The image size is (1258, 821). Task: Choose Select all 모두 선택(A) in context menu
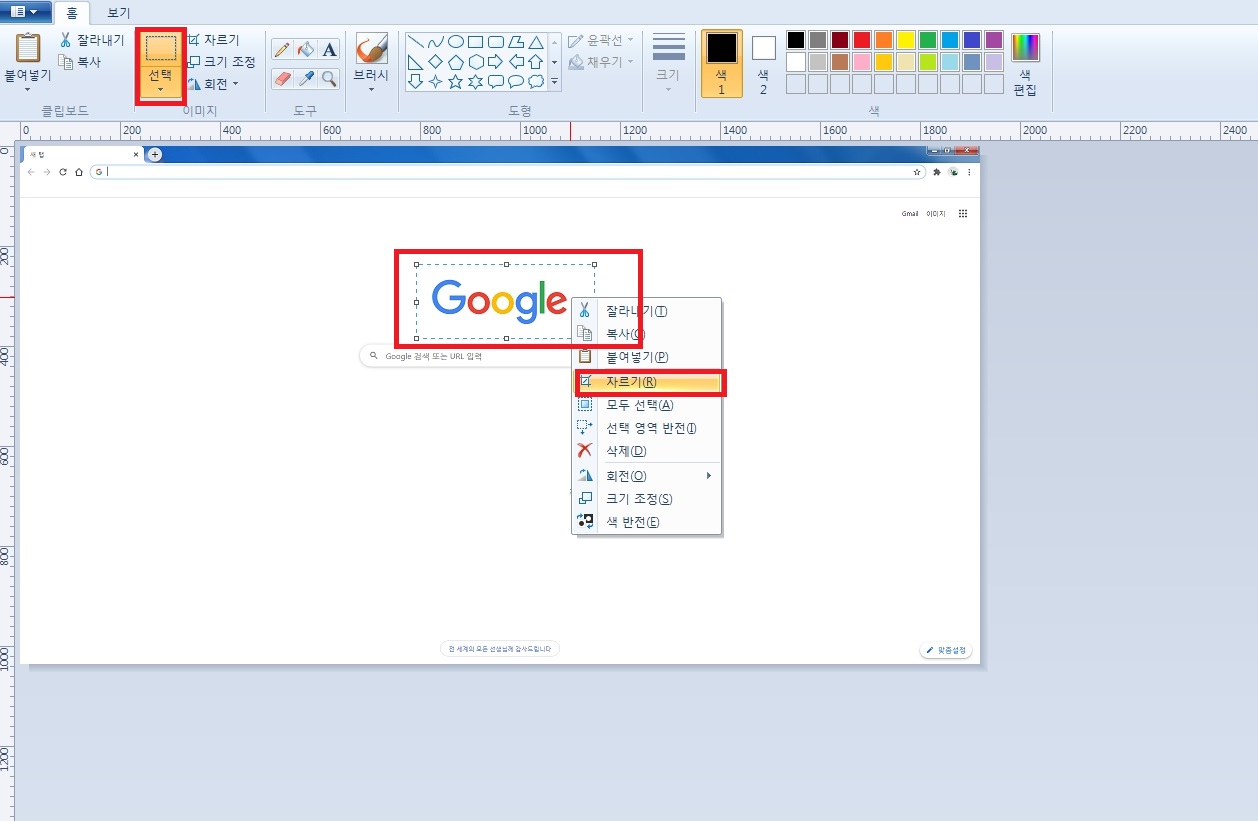pos(647,405)
